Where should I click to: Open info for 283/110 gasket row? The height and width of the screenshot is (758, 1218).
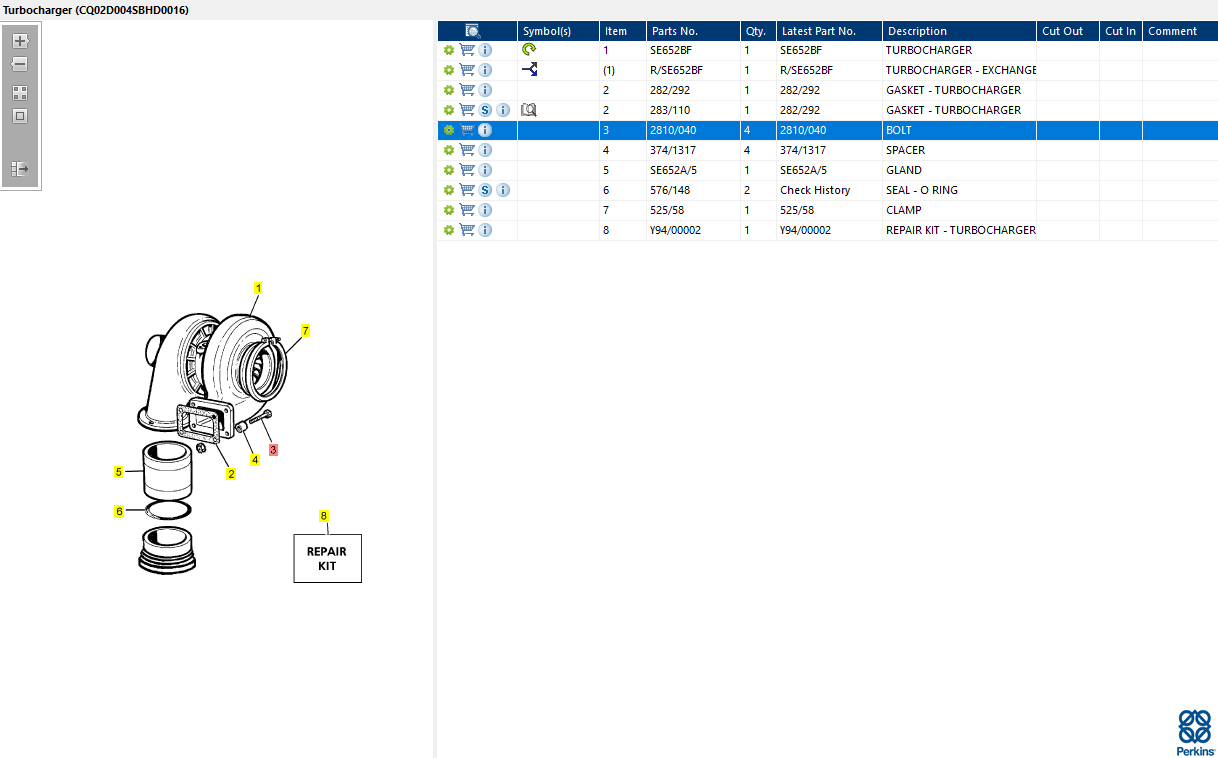pos(503,110)
